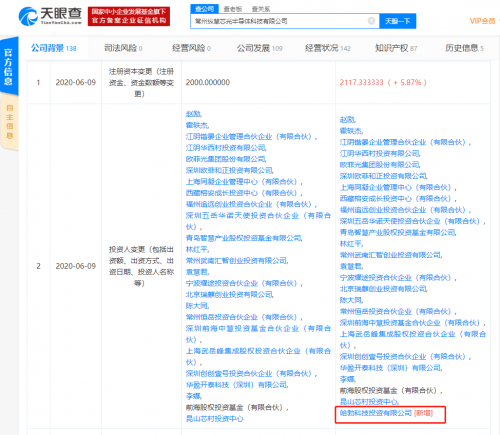This screenshot has height=435, width=500.
Task: Open 袁慧君 in the pre-change investor list
Action: (x=197, y=272)
